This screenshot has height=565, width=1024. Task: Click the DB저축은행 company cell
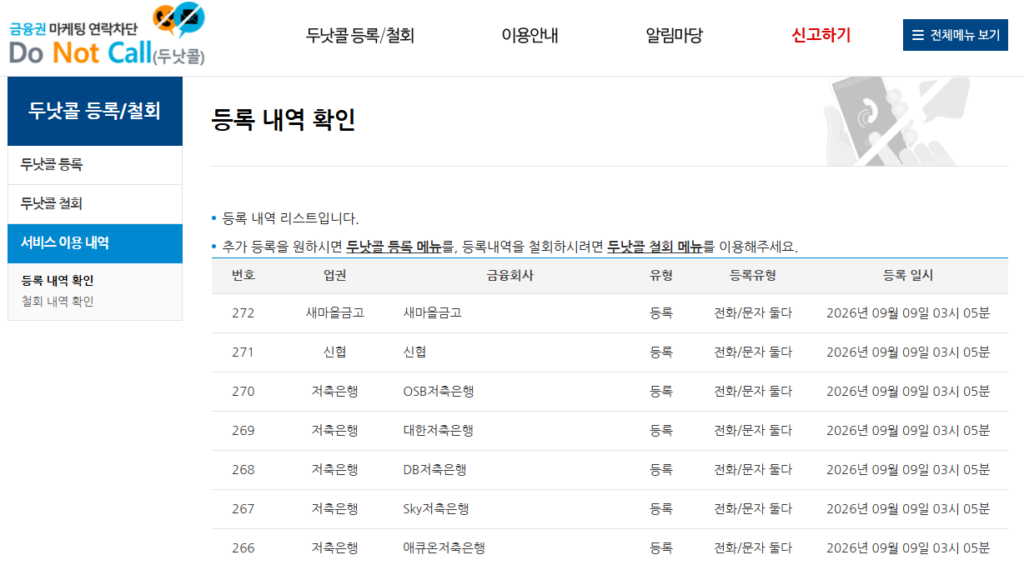(434, 470)
